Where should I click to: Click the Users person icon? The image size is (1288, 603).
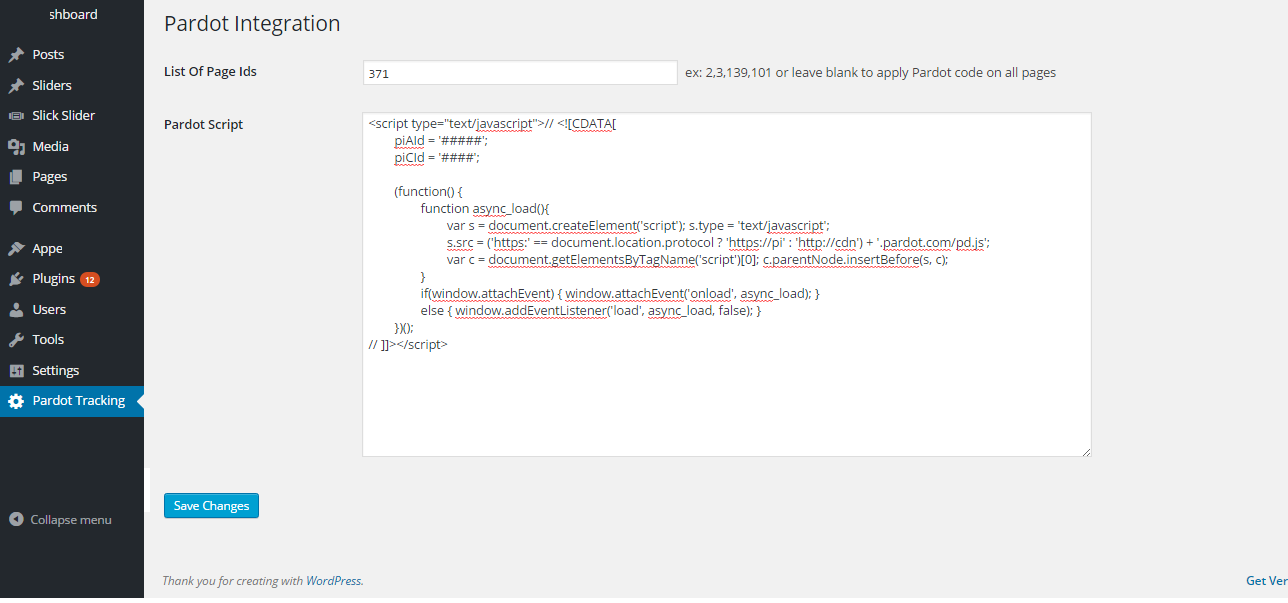[16, 310]
